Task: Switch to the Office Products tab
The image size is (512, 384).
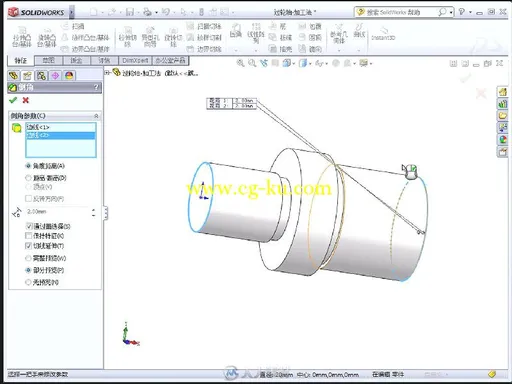Action: (170, 60)
